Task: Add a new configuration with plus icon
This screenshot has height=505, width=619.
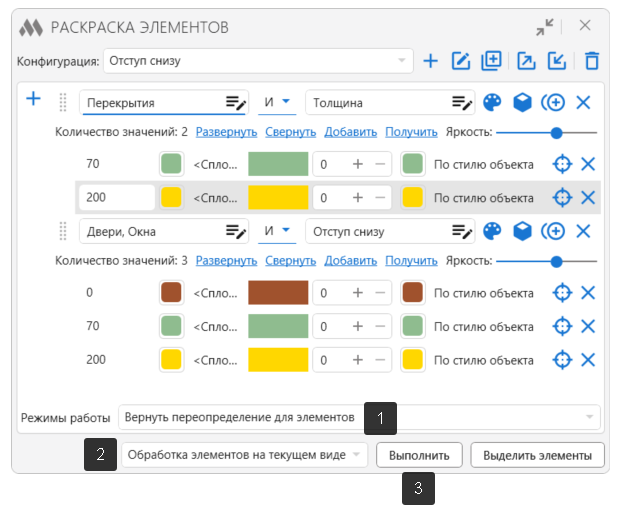Action: pyautogui.click(x=430, y=61)
